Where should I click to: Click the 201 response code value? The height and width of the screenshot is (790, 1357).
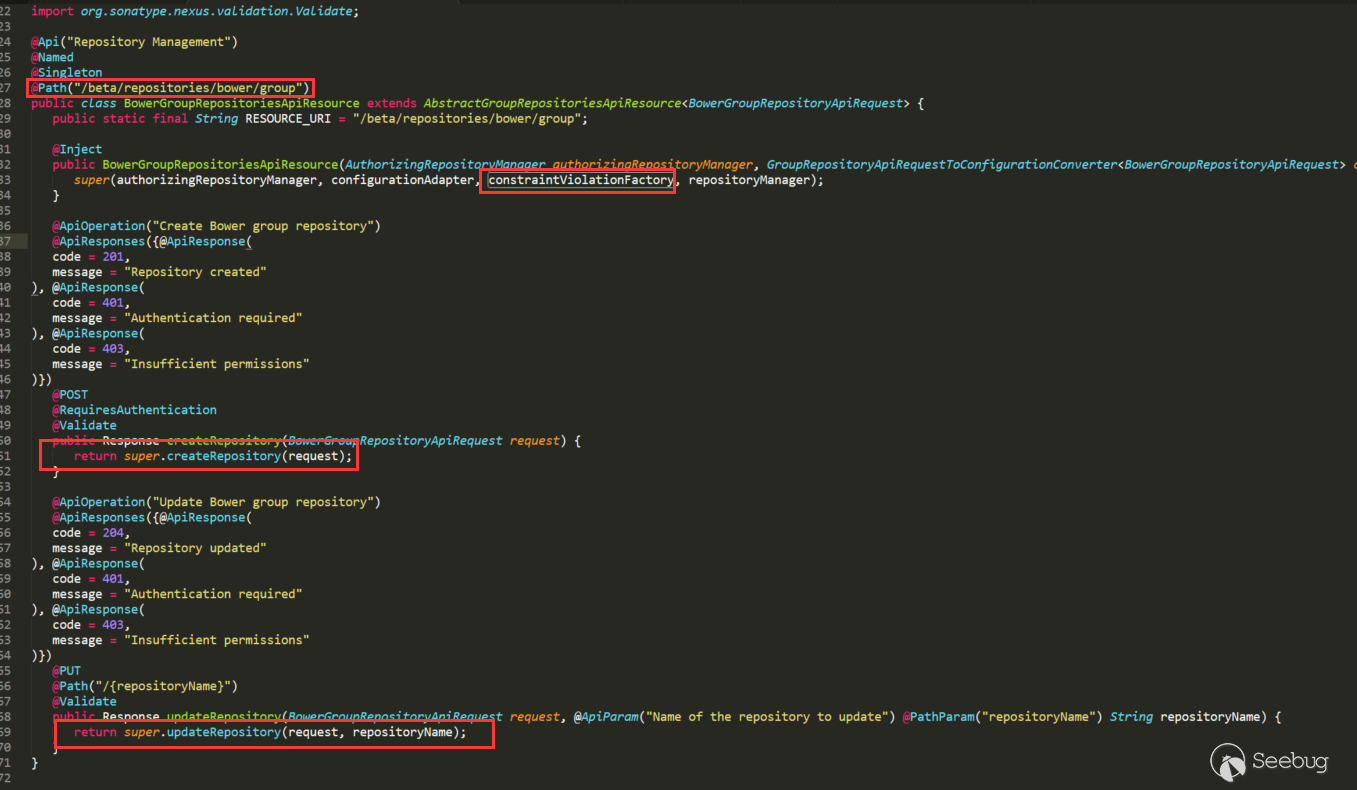coord(112,257)
